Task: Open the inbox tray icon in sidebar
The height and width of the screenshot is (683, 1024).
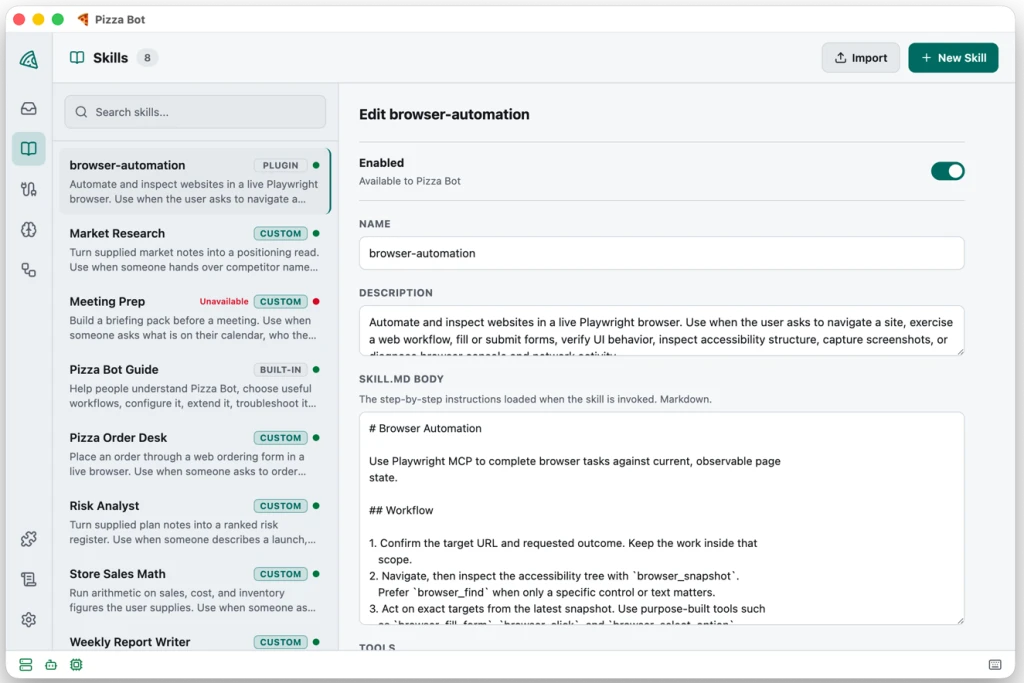Action: (29, 108)
